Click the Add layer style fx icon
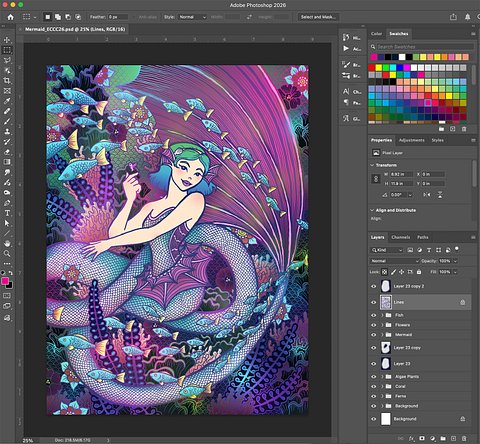The width and height of the screenshot is (480, 444). (x=411, y=438)
